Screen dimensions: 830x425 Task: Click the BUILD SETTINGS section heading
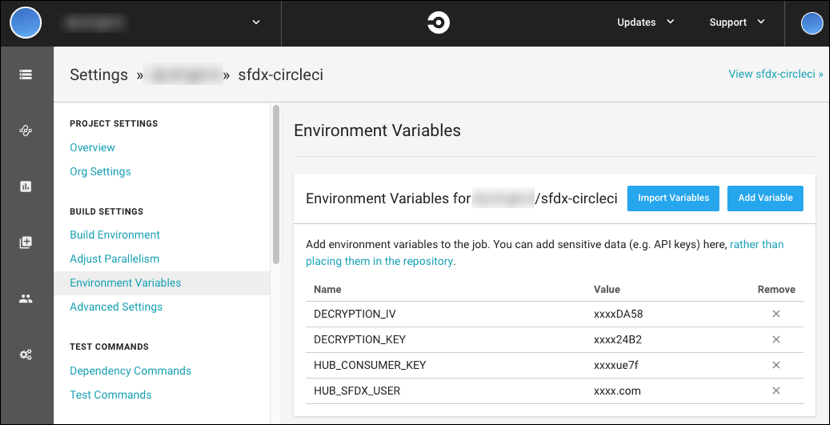[106, 211]
